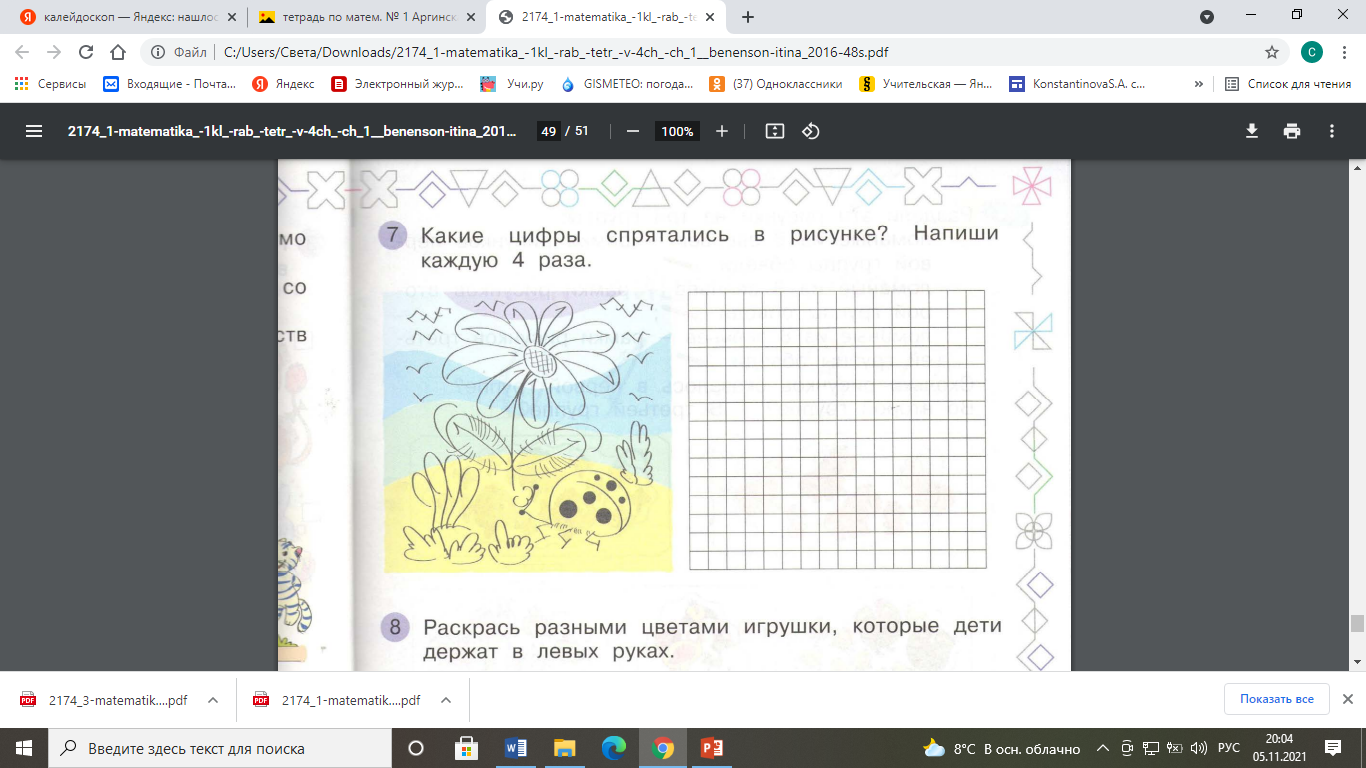Reload the current page

click(x=85, y=52)
